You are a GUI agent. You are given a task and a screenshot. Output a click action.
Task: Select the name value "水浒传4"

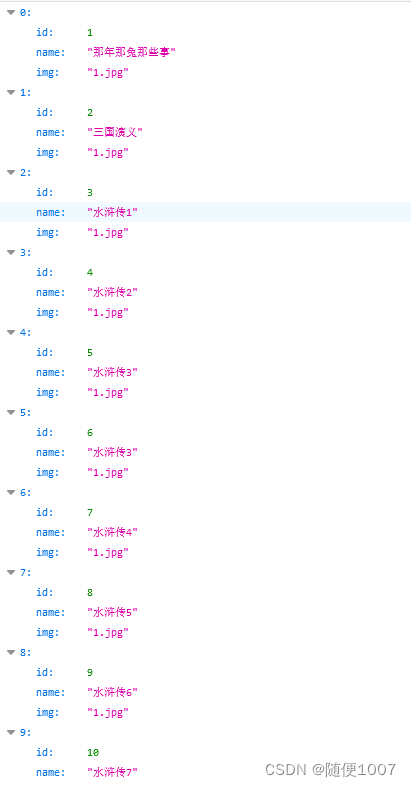click(112, 532)
